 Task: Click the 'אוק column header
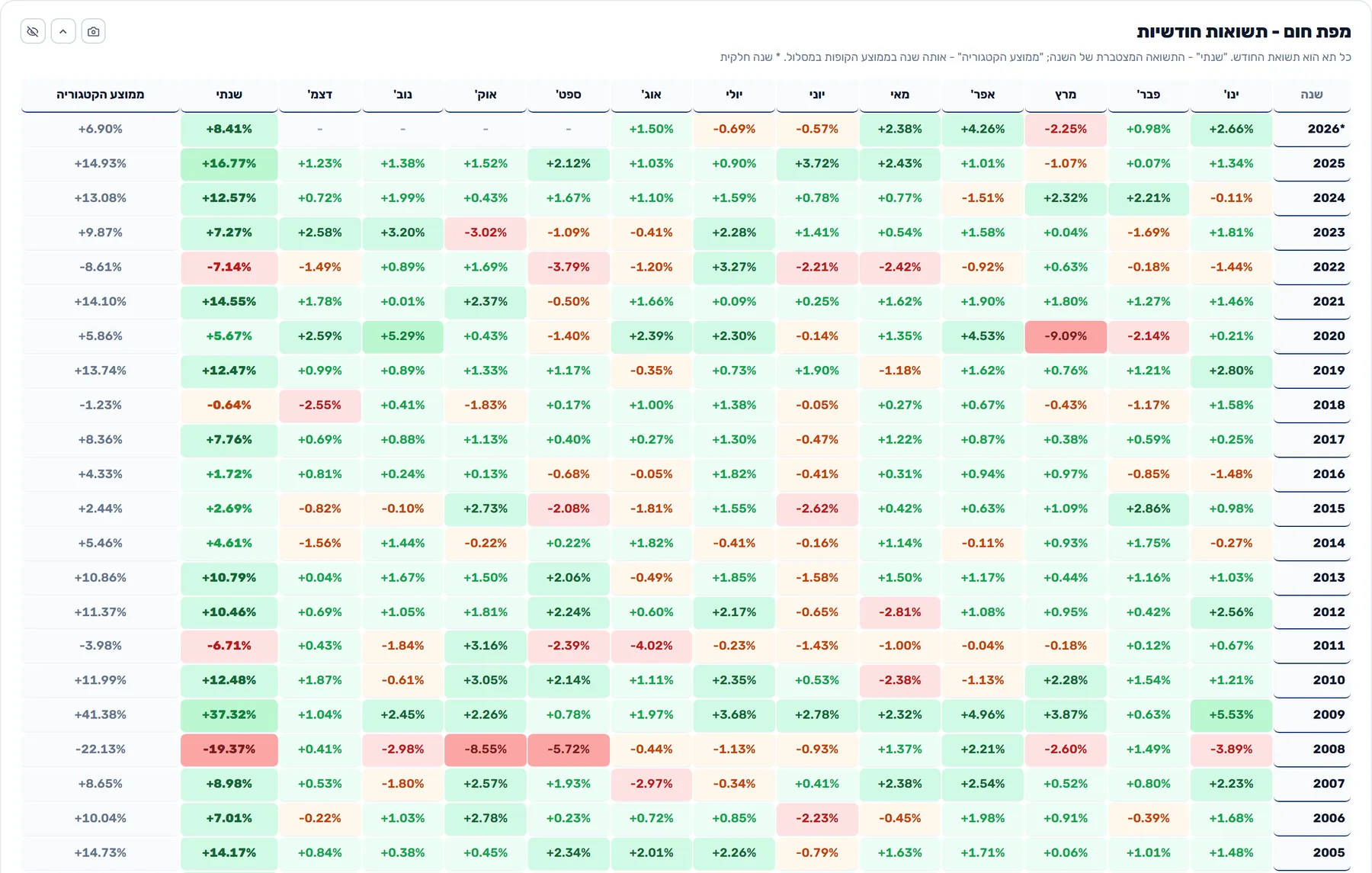[x=486, y=95]
